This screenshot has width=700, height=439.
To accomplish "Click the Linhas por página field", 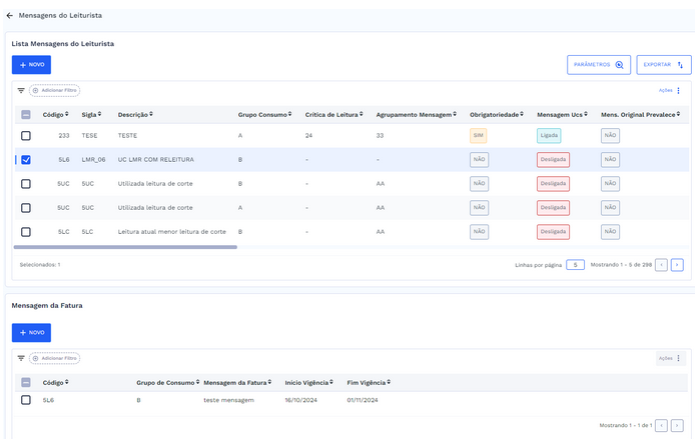I will (x=575, y=265).
